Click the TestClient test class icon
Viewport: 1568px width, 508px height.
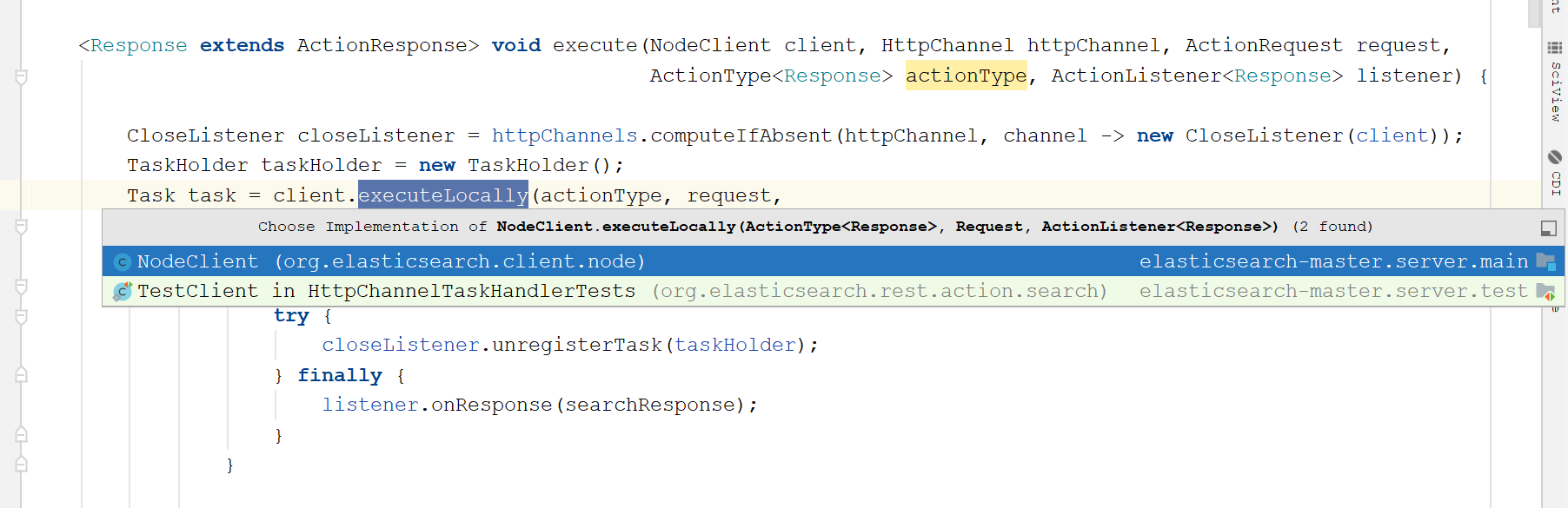pyautogui.click(x=123, y=292)
